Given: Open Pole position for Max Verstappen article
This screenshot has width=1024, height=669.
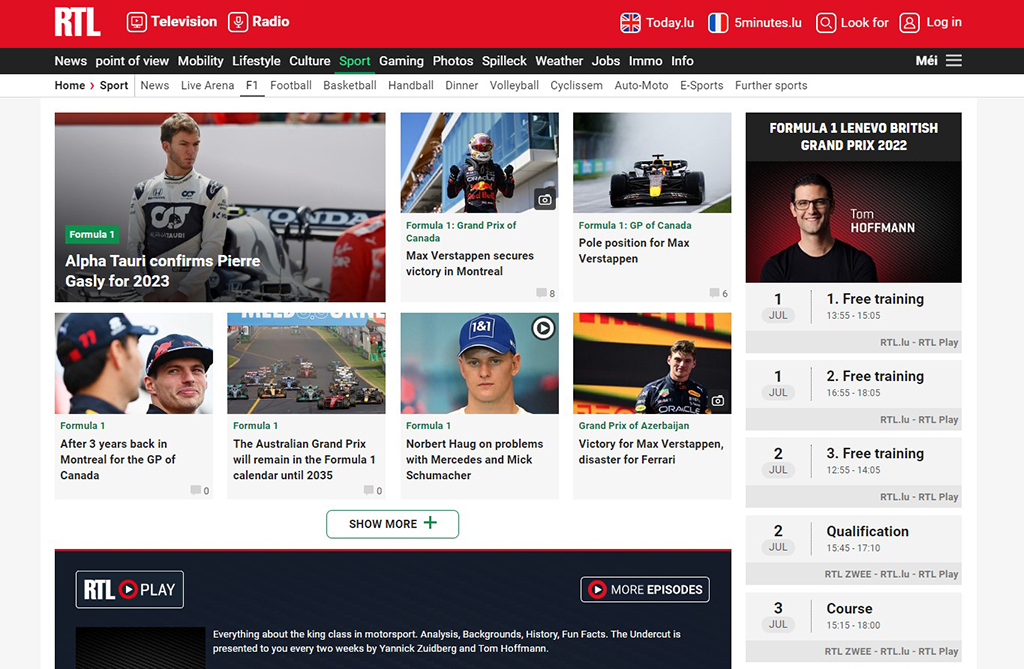Looking at the screenshot, I should 633,250.
